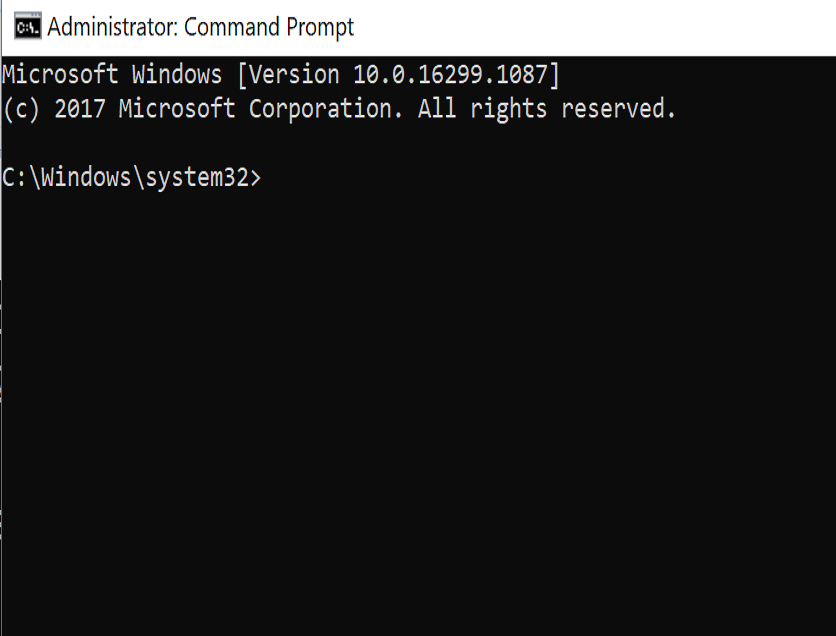Image resolution: width=836 pixels, height=636 pixels.
Task: Click "Microsoft" in the copyright line
Action: pos(177,108)
